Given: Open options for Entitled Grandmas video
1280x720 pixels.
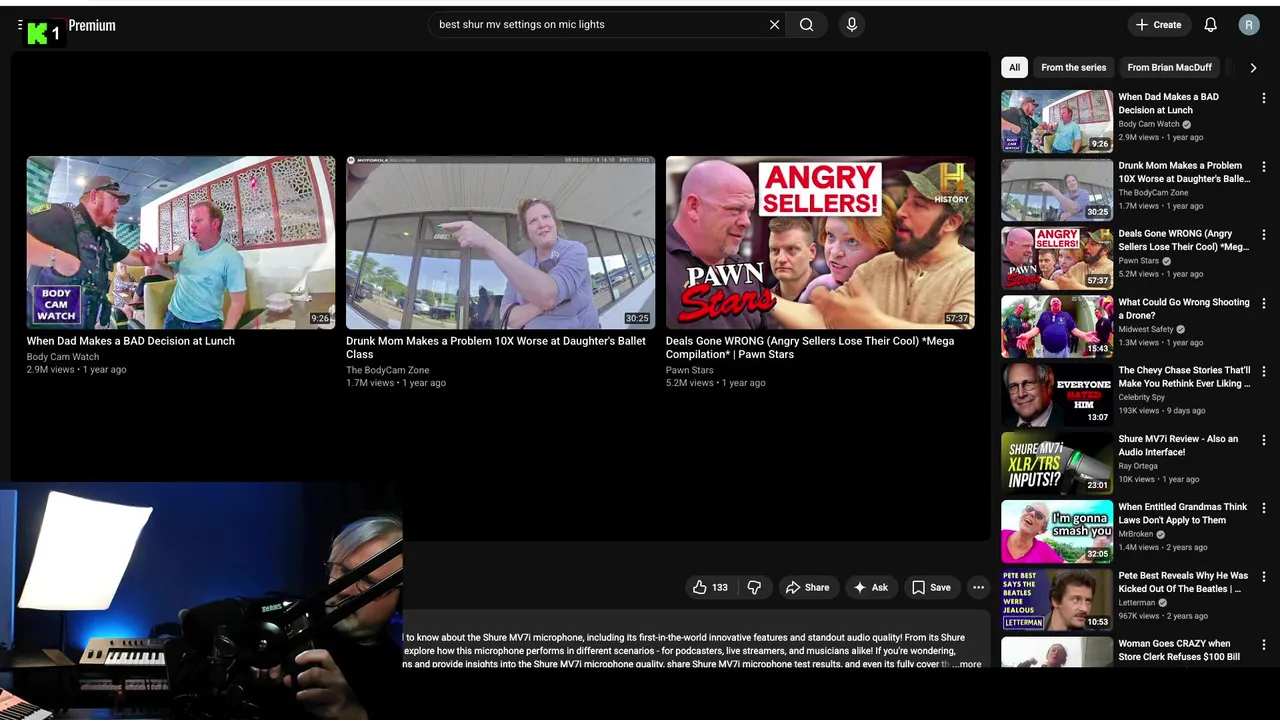Looking at the screenshot, I should tap(1264, 508).
